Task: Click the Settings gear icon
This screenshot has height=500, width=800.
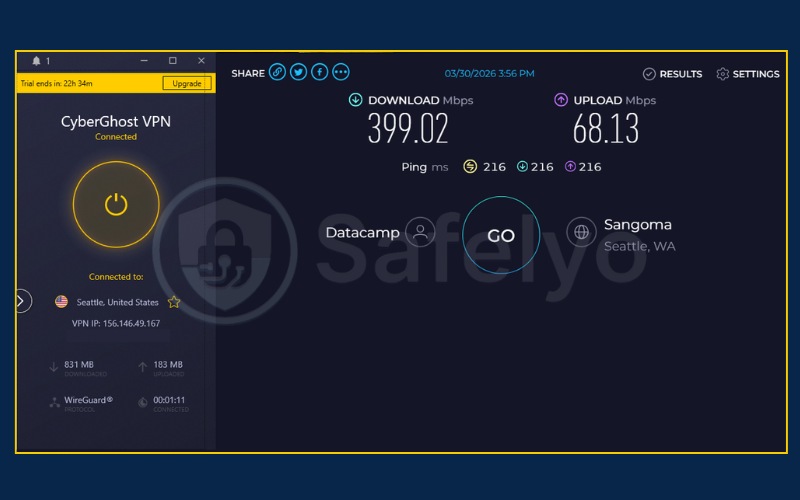Action: tap(722, 74)
